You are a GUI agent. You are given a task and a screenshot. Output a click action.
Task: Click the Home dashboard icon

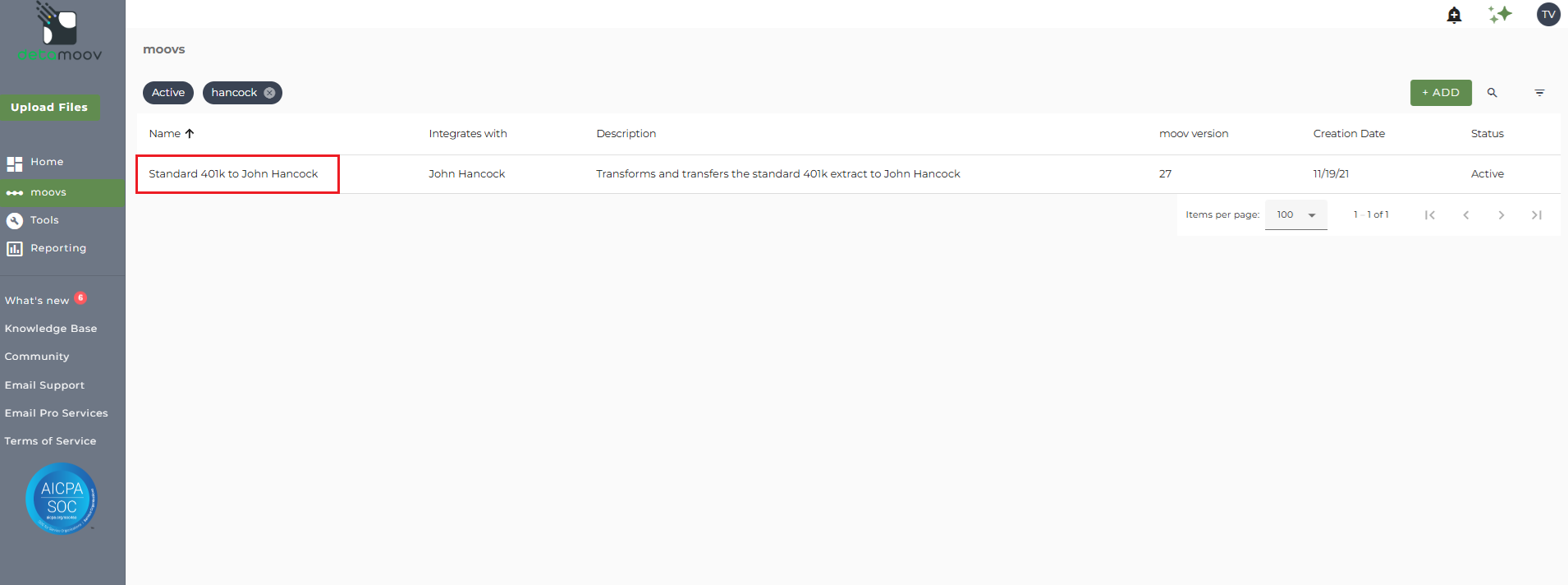[x=15, y=164]
